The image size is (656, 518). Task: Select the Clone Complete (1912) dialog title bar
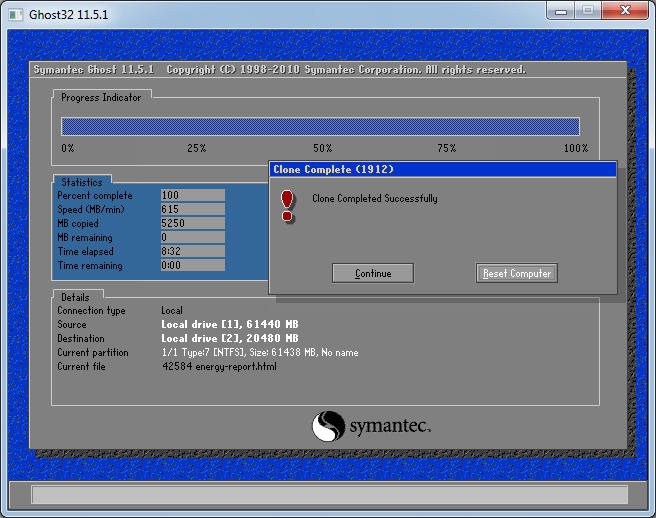point(442,169)
